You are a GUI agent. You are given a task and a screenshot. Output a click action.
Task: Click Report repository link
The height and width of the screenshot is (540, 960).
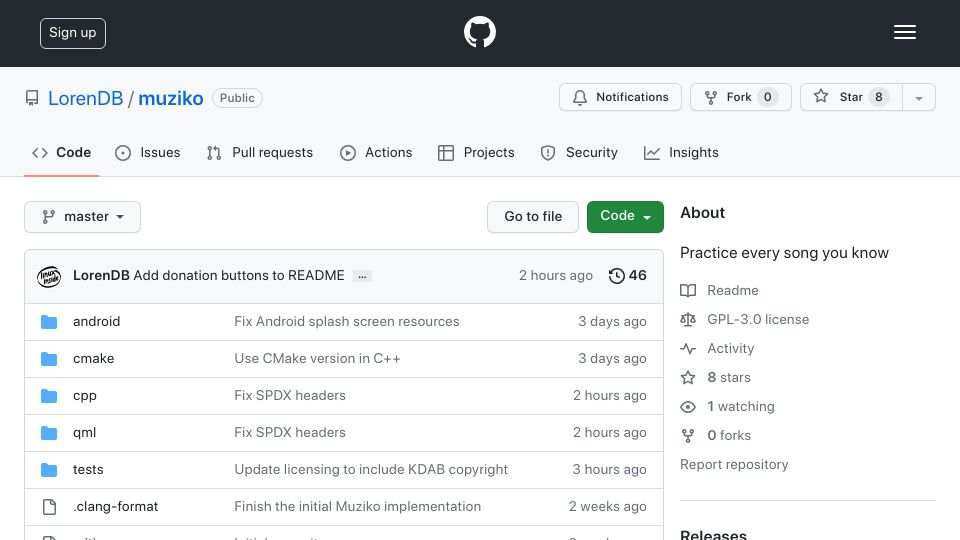coord(734,465)
